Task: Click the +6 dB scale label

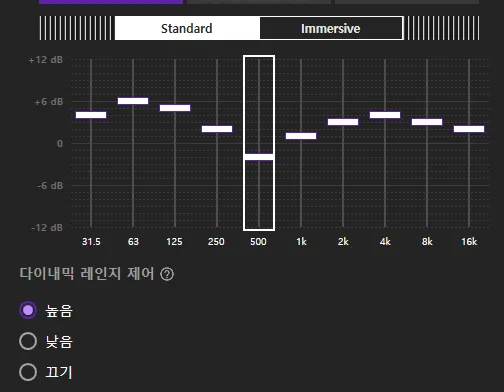Action: (49, 102)
